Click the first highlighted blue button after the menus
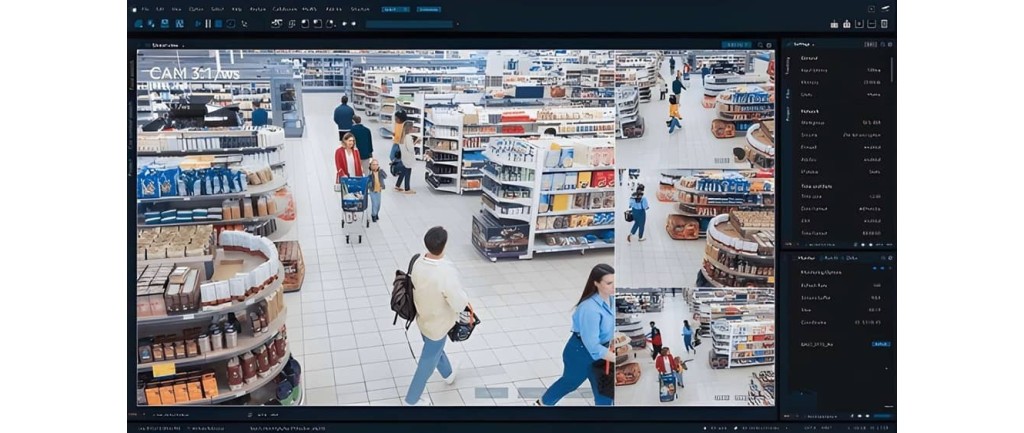Screen dimensions: 1024x433 396,9
